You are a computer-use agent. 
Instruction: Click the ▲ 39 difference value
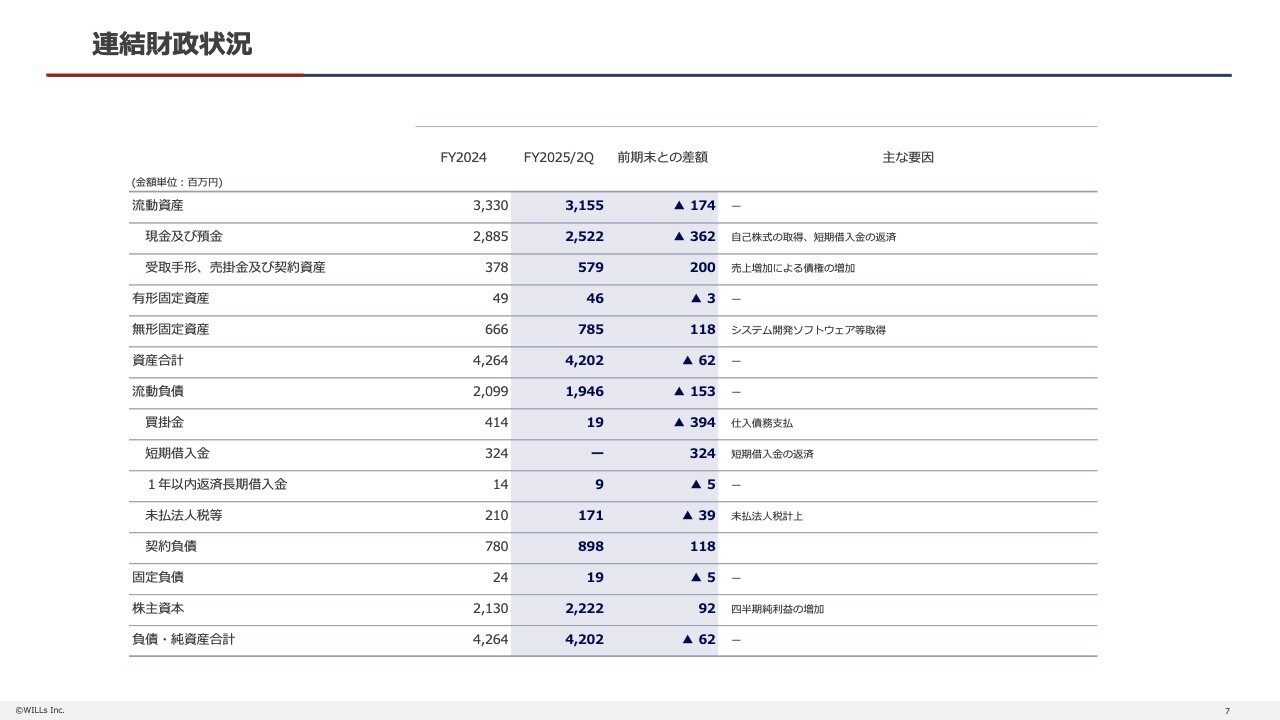[x=699, y=516]
